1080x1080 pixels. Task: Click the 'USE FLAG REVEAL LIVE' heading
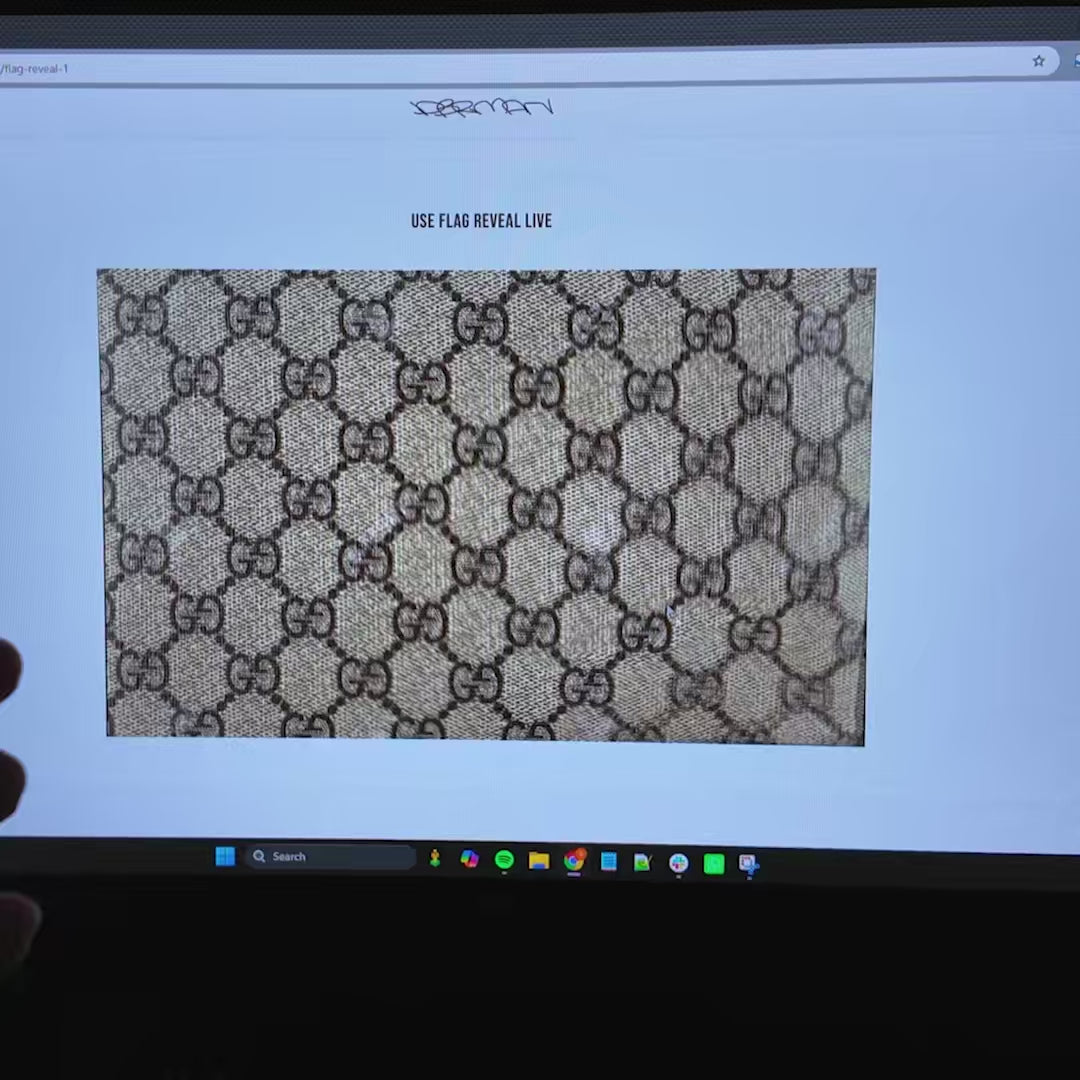(x=481, y=221)
